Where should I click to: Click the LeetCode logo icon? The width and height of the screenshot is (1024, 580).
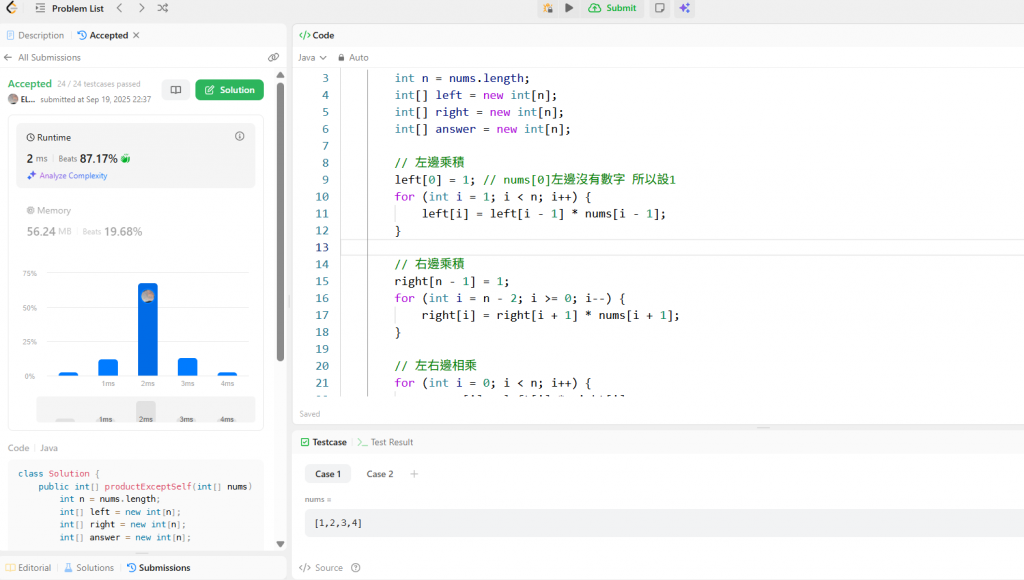point(11,8)
